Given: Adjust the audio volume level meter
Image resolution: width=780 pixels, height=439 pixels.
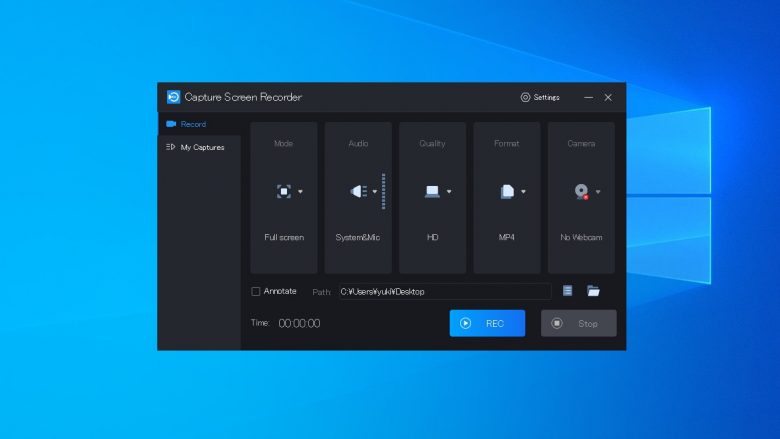Looking at the screenshot, I should pyautogui.click(x=384, y=191).
